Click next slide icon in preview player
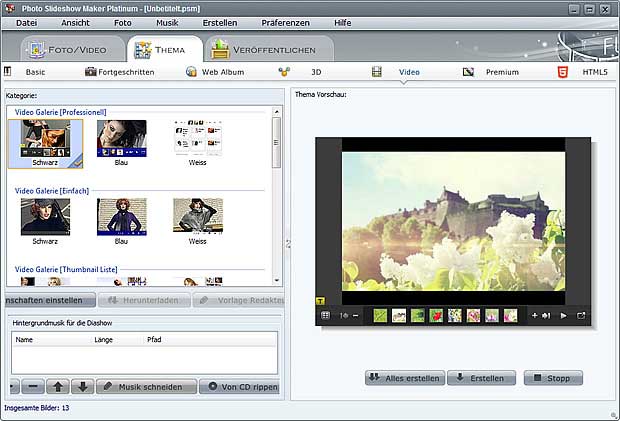620x421 pixels. pyautogui.click(x=546, y=315)
